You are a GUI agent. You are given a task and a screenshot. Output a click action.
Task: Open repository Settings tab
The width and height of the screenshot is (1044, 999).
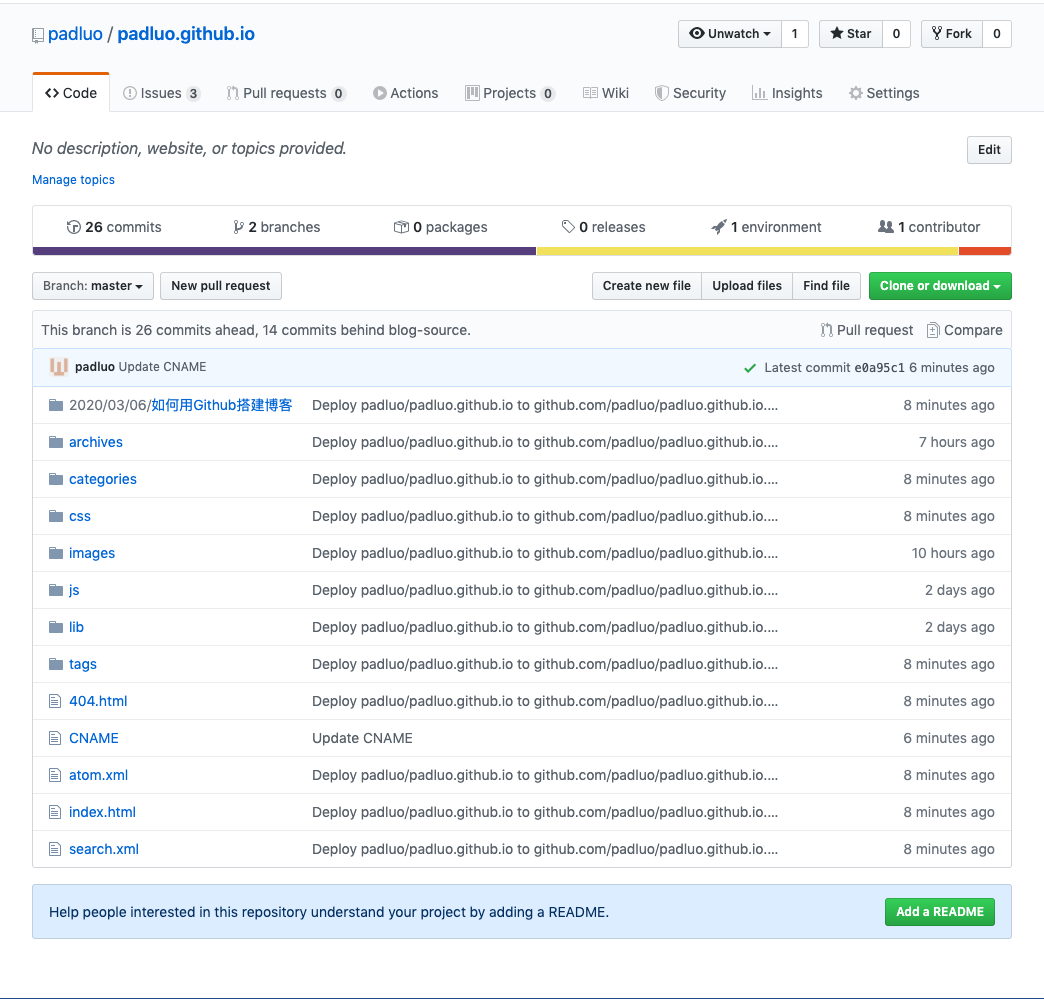coord(884,93)
